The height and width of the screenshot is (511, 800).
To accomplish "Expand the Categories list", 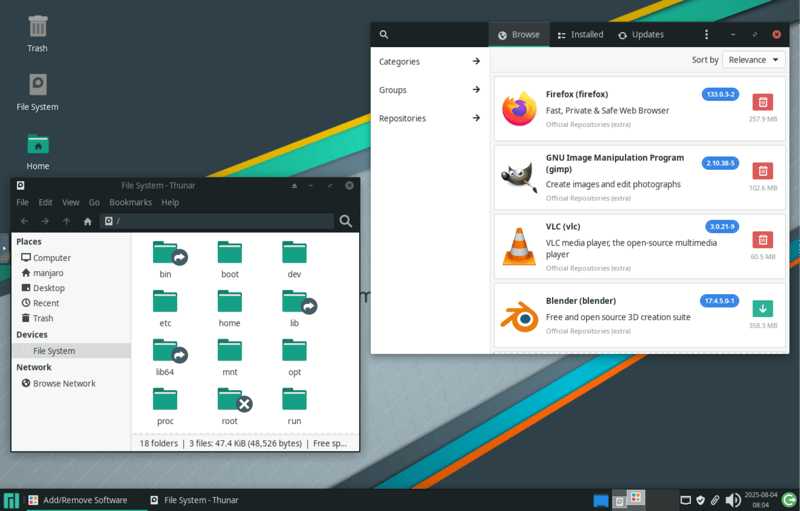I will pyautogui.click(x=430, y=62).
